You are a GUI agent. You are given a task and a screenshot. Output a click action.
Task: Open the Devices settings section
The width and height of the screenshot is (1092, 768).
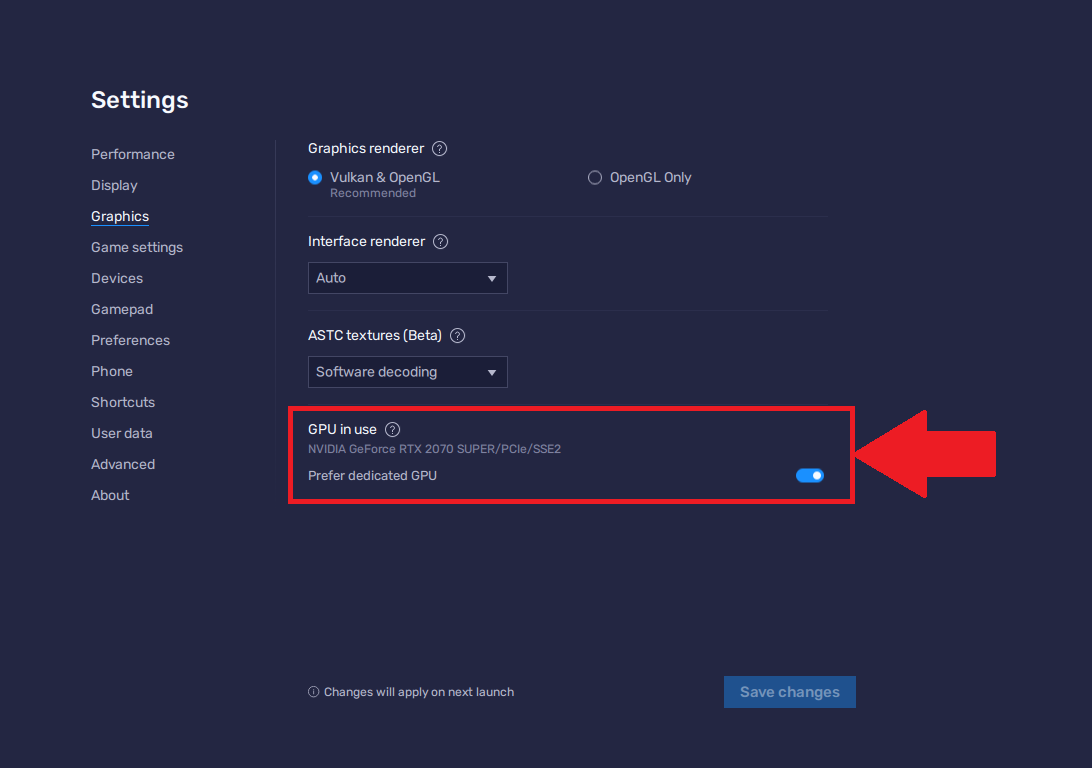pyautogui.click(x=117, y=279)
